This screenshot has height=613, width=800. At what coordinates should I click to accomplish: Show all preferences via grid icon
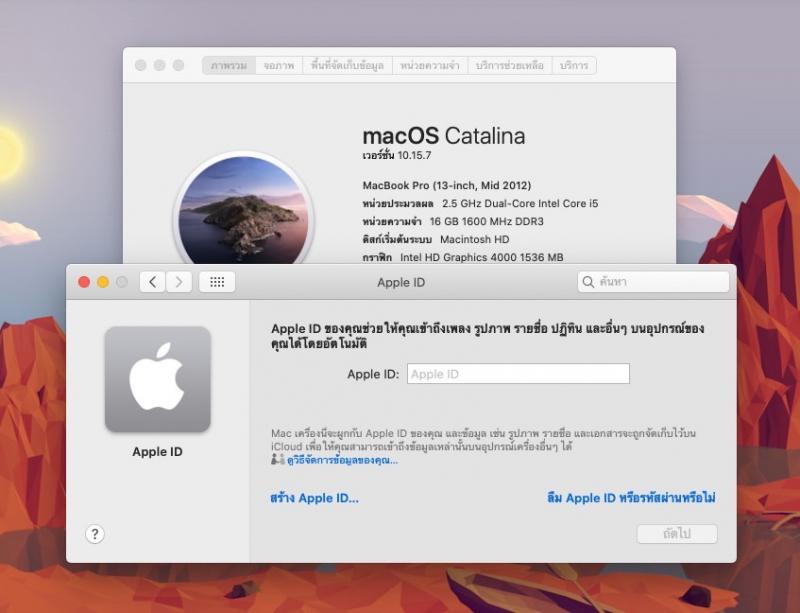click(x=217, y=282)
